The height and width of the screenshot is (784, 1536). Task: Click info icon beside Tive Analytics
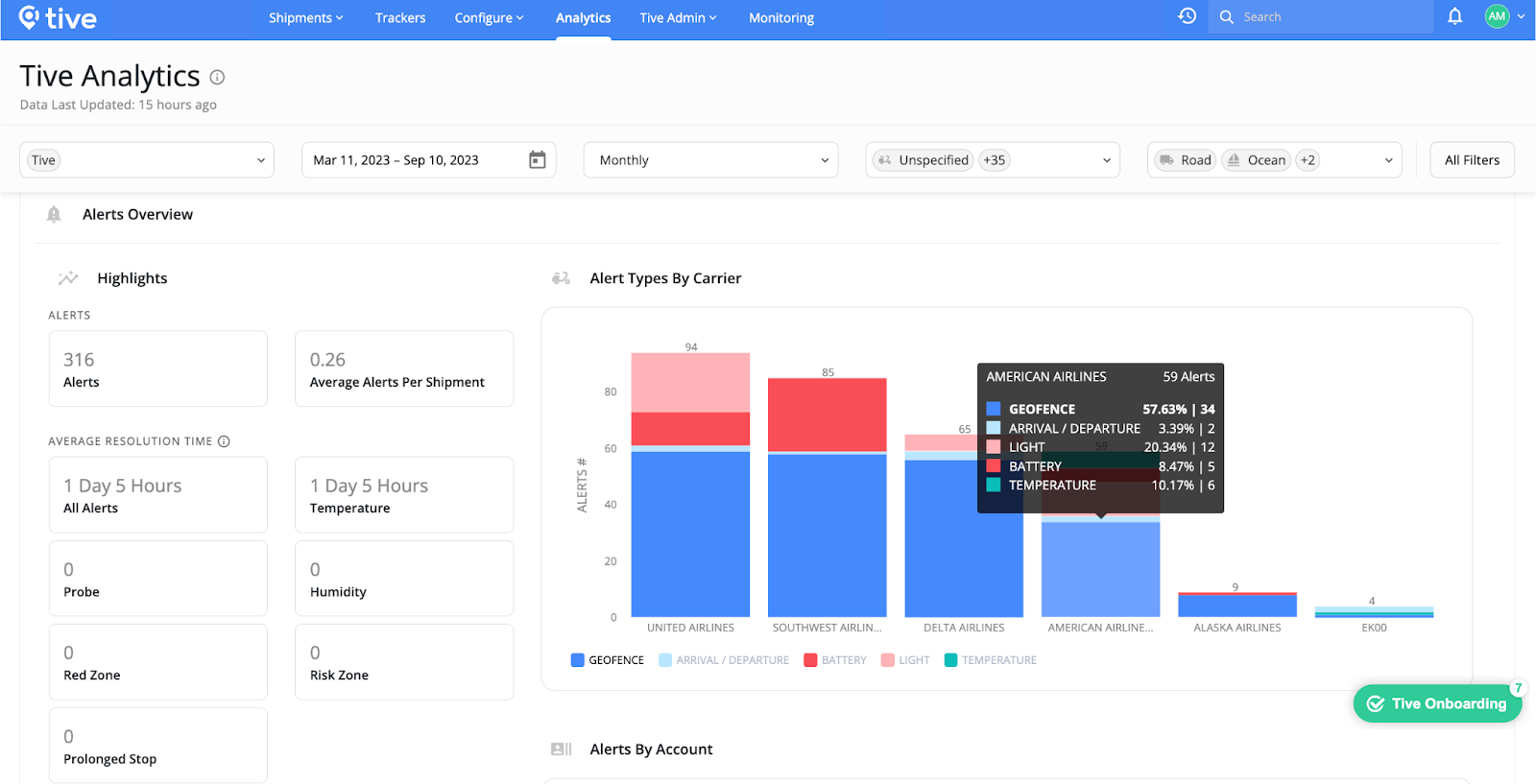218,78
